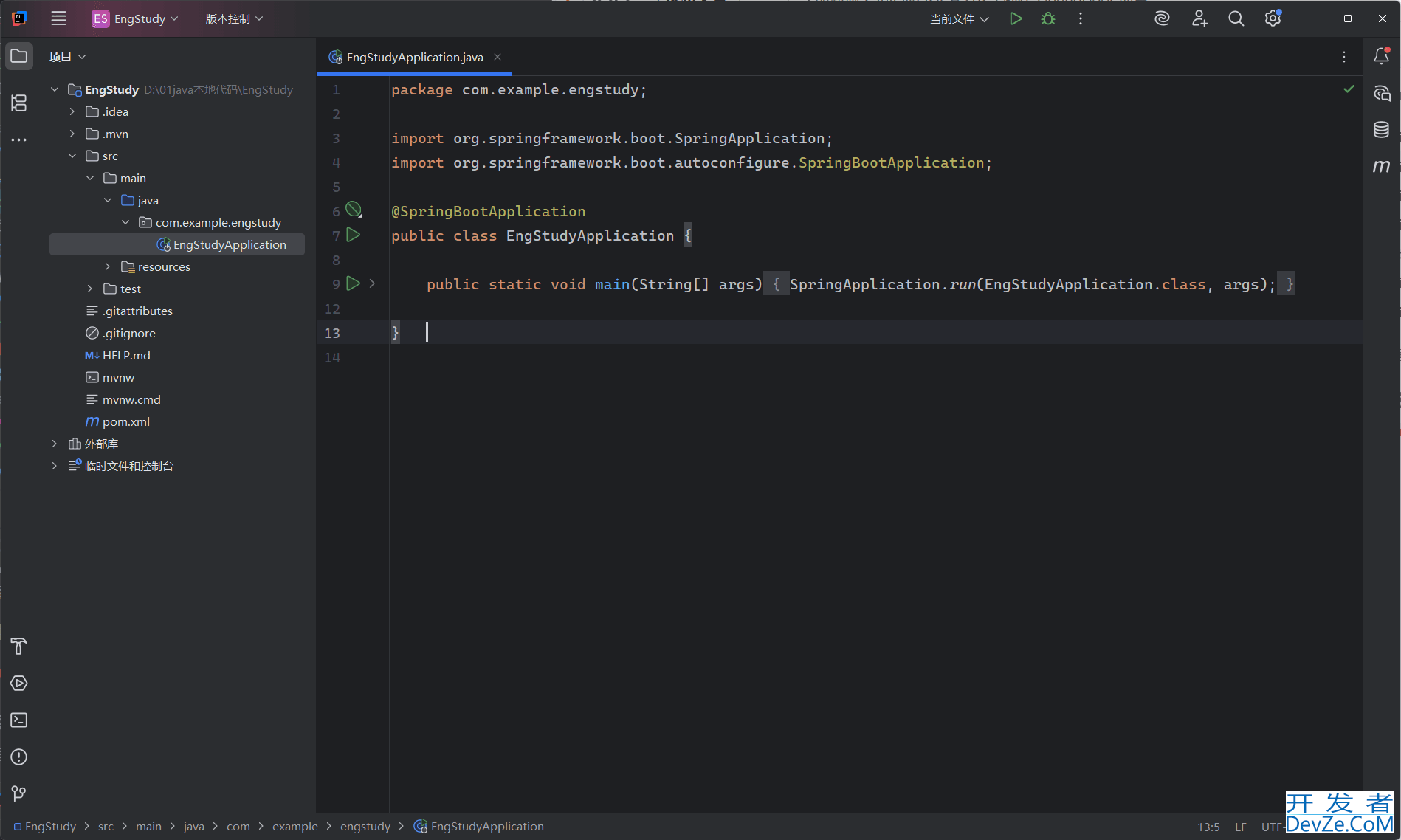This screenshot has height=840, width=1401.
Task: Open the main hamburger menu
Action: pyautogui.click(x=58, y=18)
